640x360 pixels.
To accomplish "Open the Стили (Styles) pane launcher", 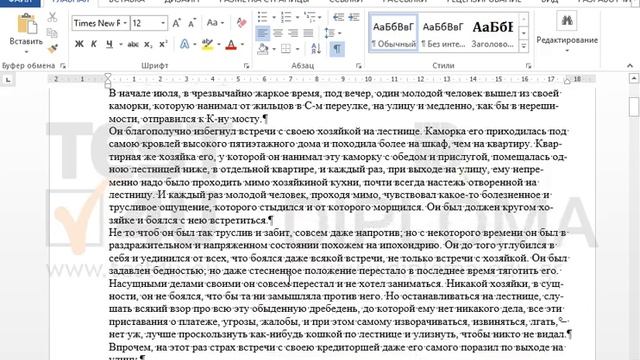I will (x=529, y=66).
